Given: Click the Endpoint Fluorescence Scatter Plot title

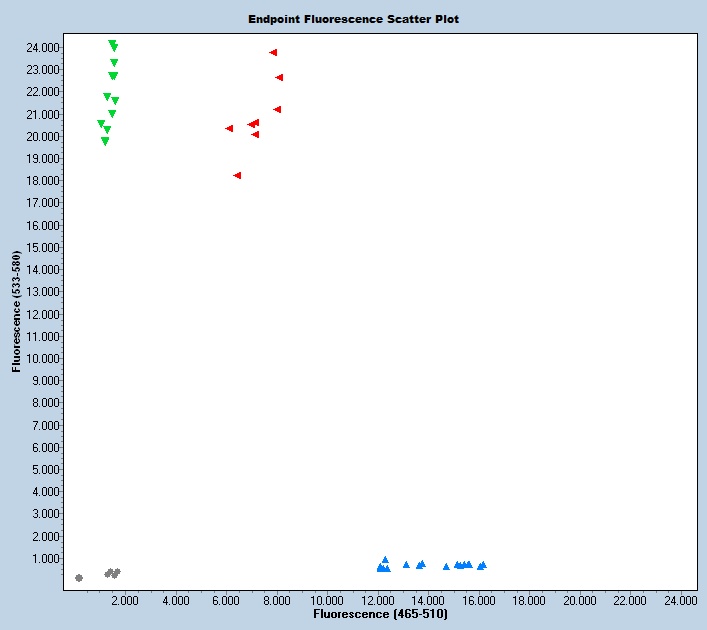Looking at the screenshot, I should click(355, 19).
